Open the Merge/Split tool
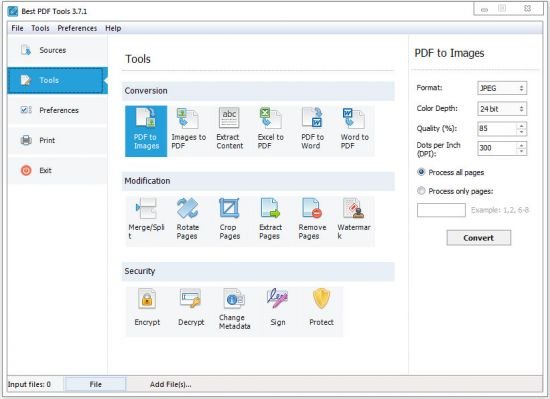The image size is (550, 399). (x=146, y=221)
